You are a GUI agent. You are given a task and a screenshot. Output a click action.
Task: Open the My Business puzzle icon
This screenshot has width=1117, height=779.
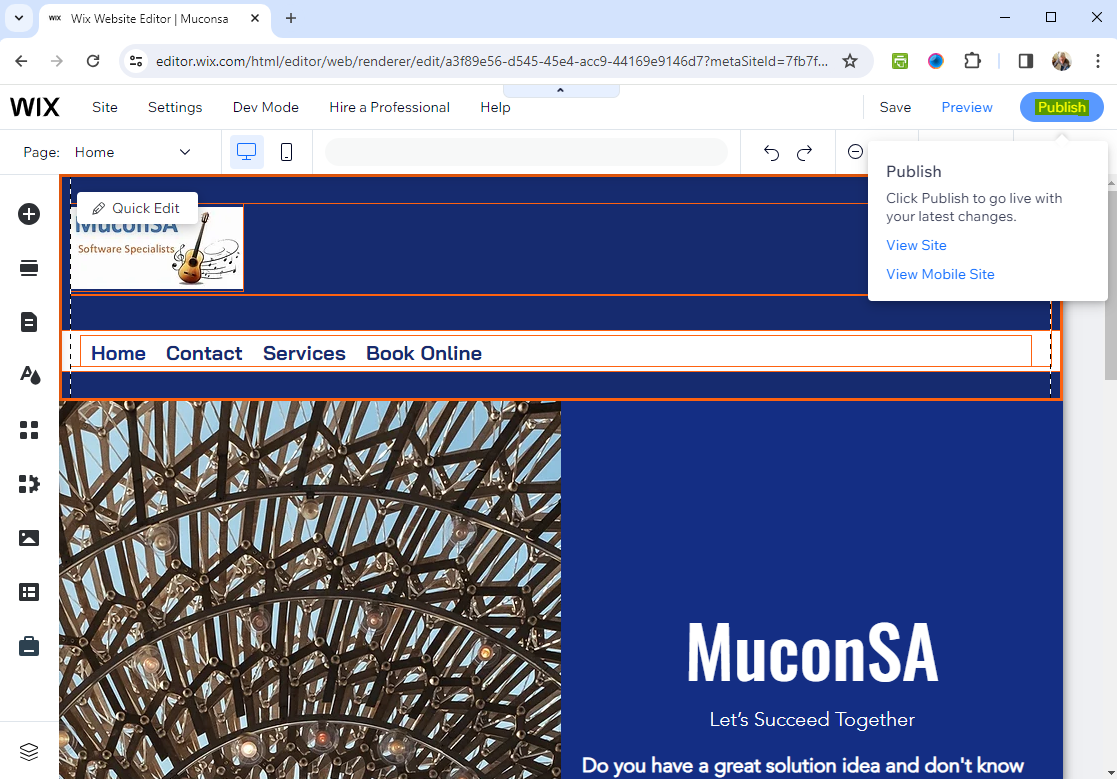click(29, 484)
